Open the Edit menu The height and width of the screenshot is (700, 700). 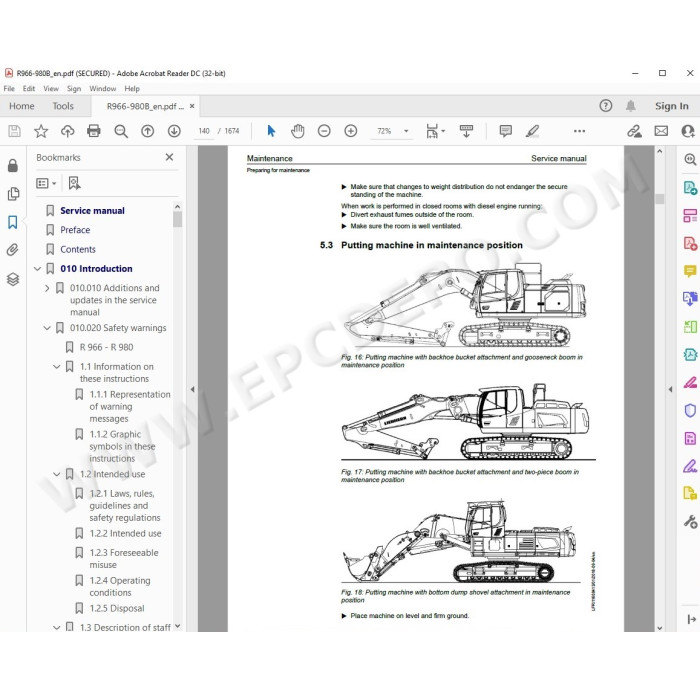pos(29,88)
